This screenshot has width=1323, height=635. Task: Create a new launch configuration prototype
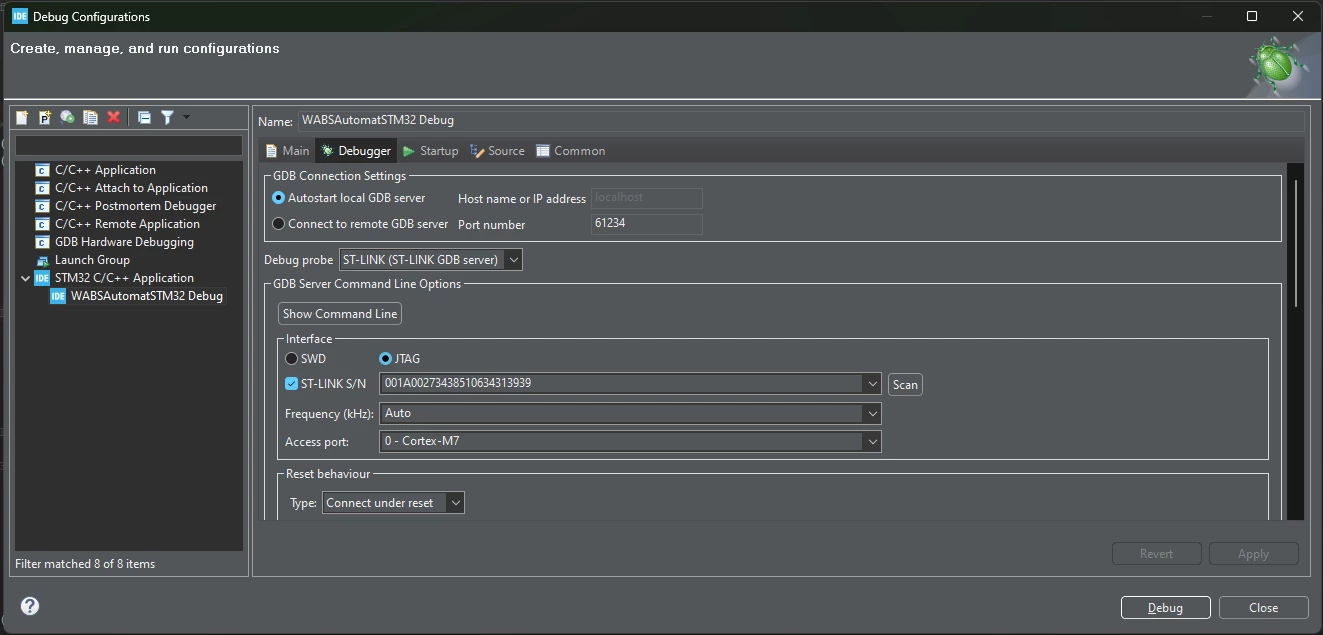coord(45,117)
